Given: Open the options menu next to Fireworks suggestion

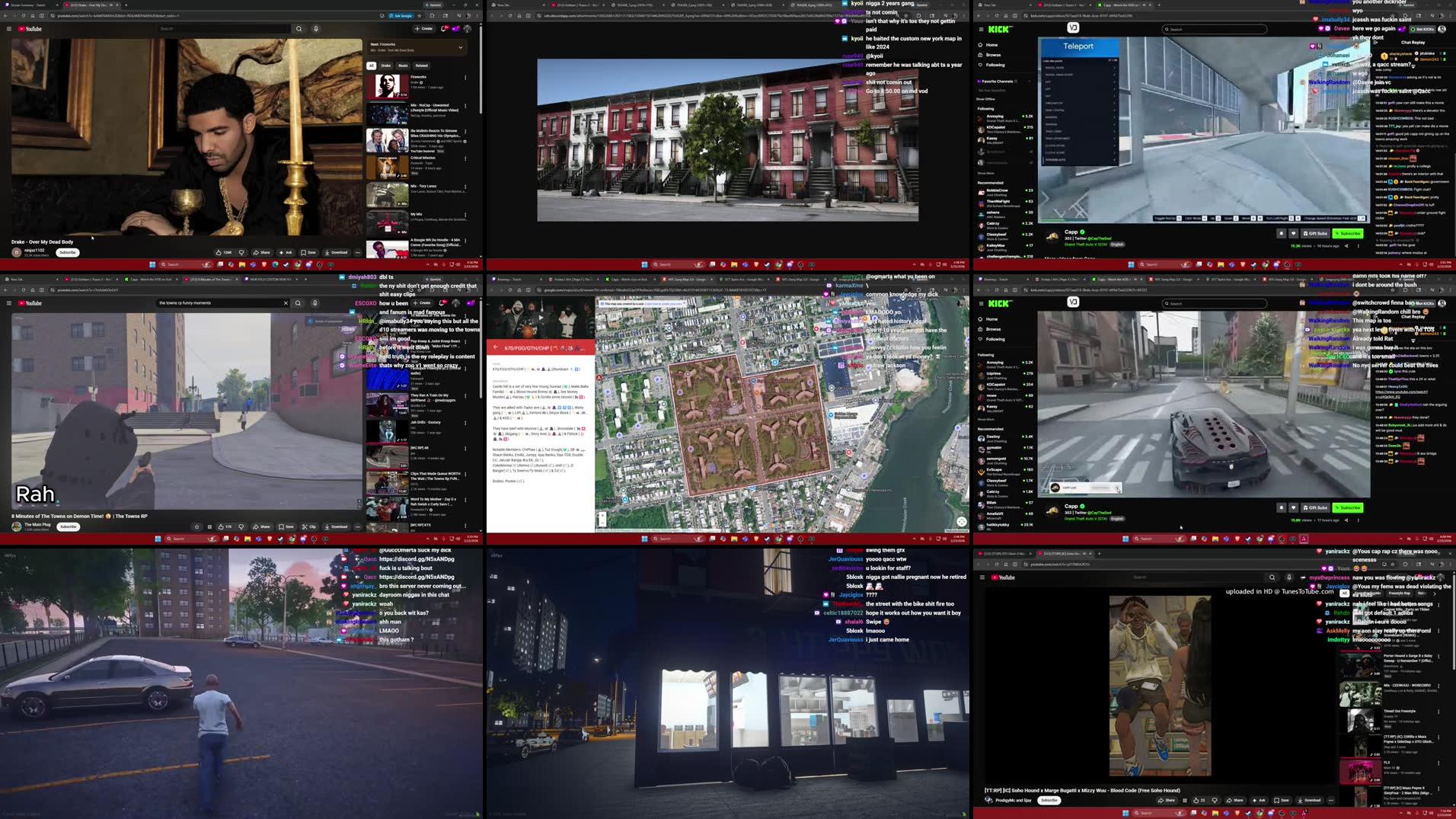Looking at the screenshot, I should coord(465,77).
